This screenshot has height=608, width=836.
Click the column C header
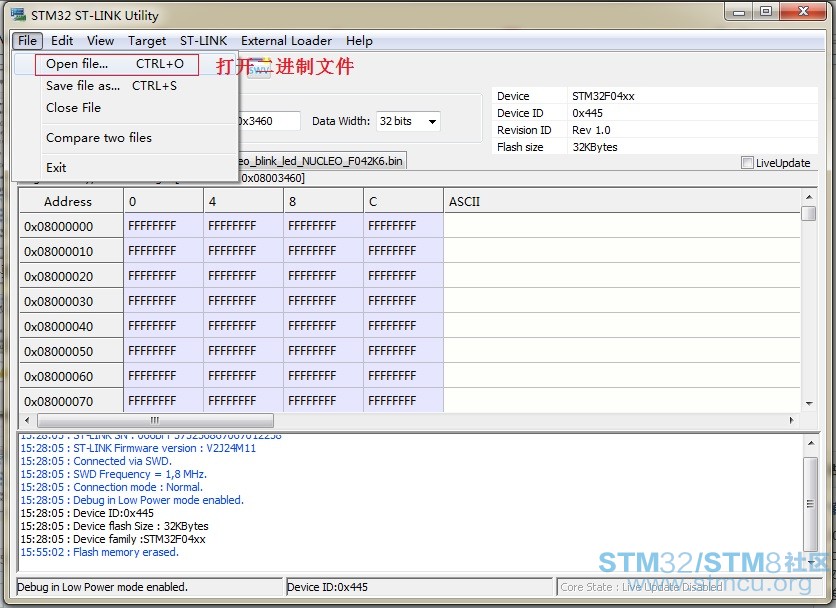[403, 202]
